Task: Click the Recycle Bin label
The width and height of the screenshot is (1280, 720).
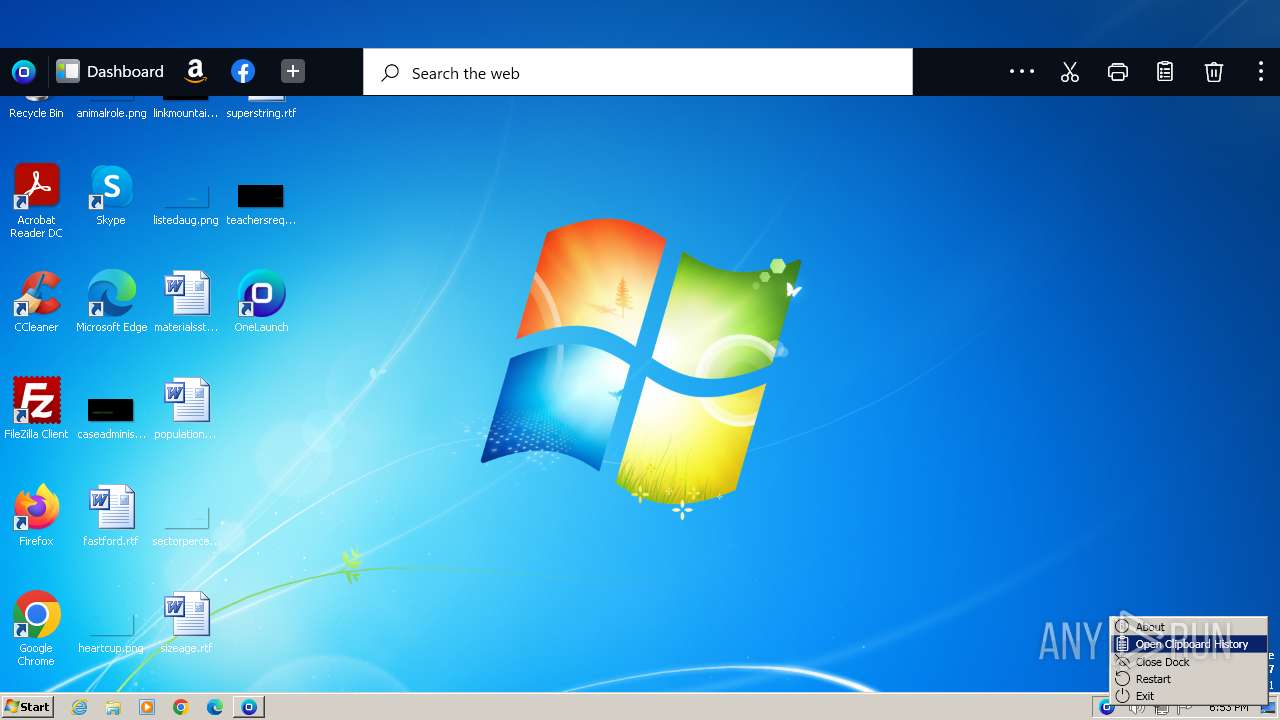Action: point(36,113)
